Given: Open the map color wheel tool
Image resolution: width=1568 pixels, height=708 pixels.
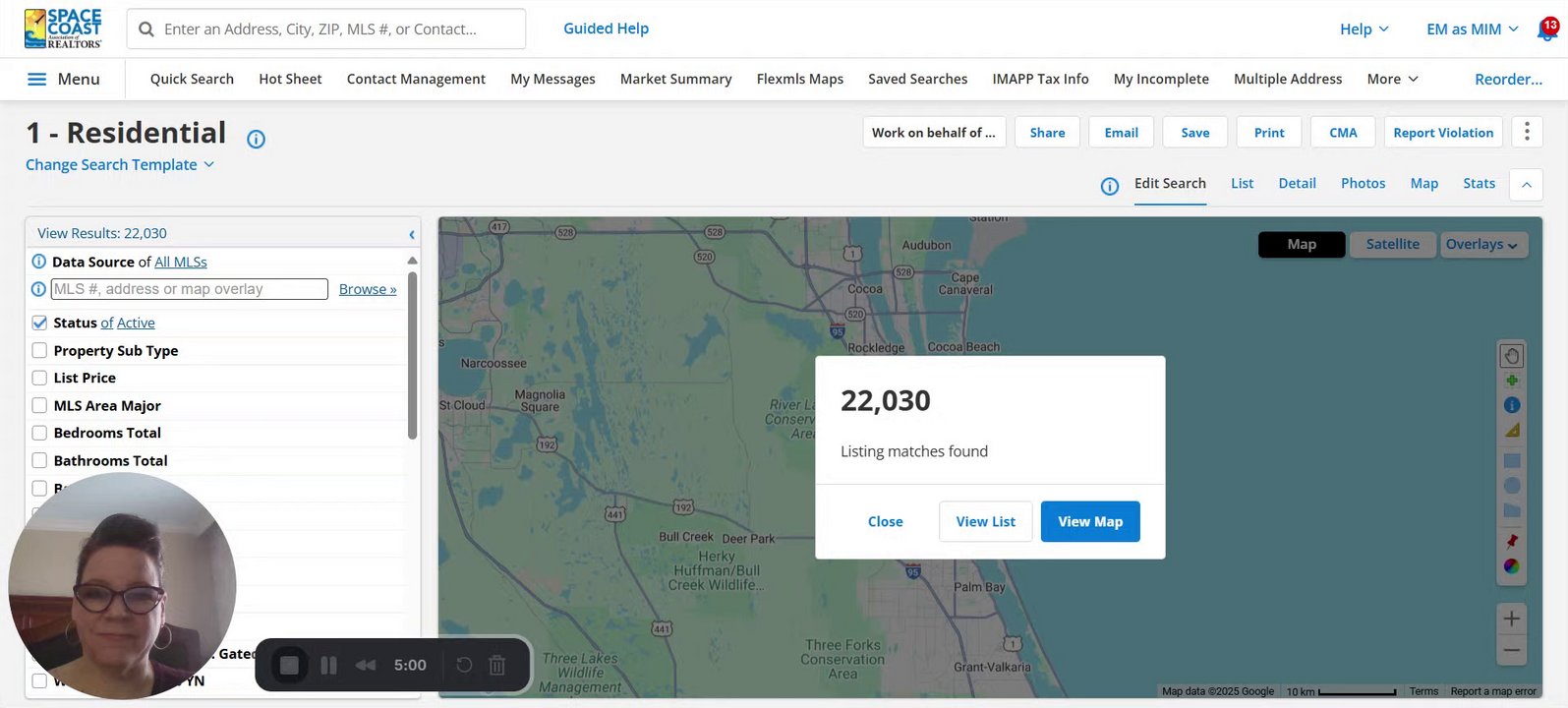Looking at the screenshot, I should click(x=1512, y=566).
